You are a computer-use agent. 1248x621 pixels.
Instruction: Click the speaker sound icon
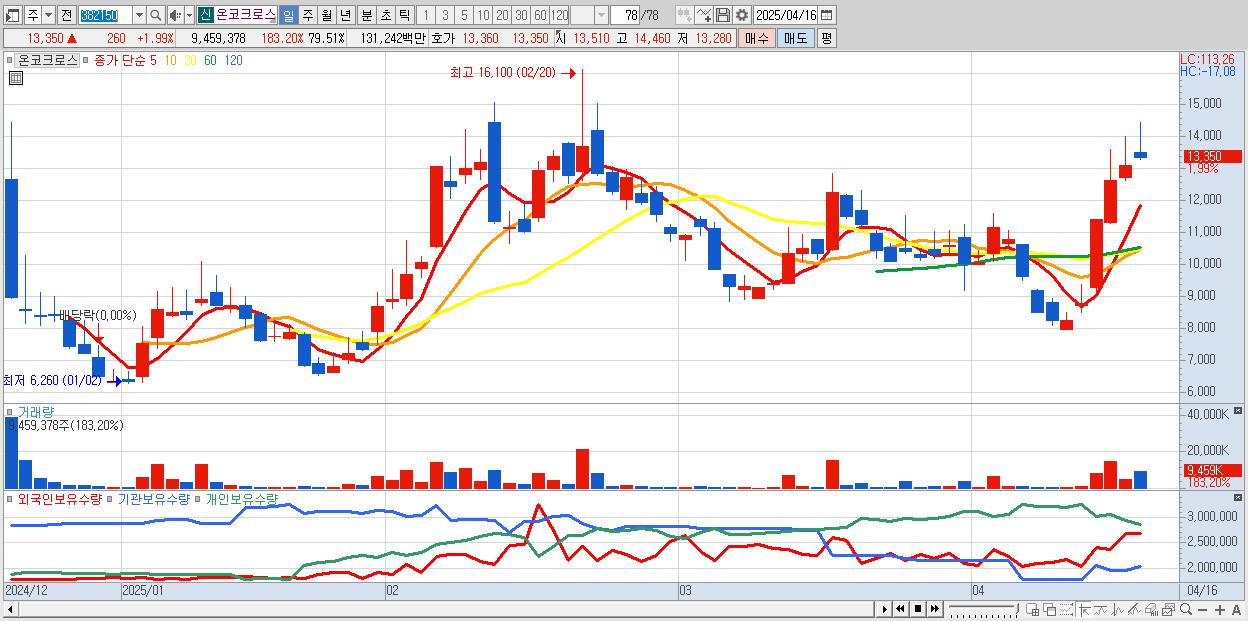[x=175, y=15]
